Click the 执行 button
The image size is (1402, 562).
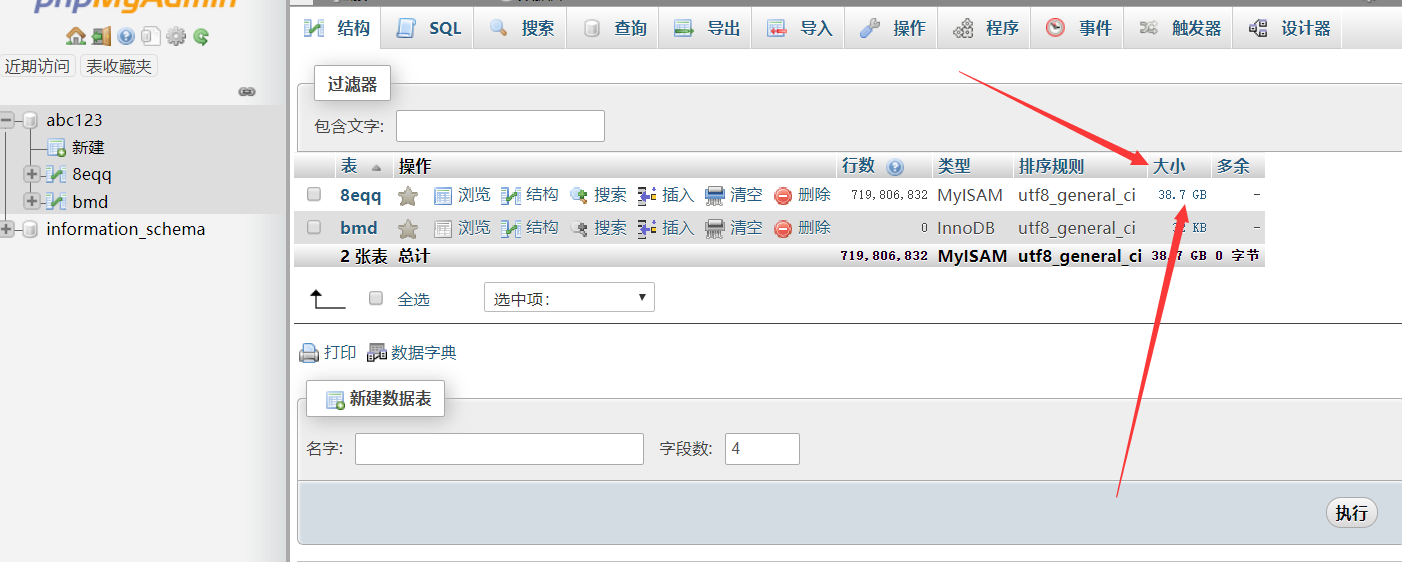click(1351, 513)
